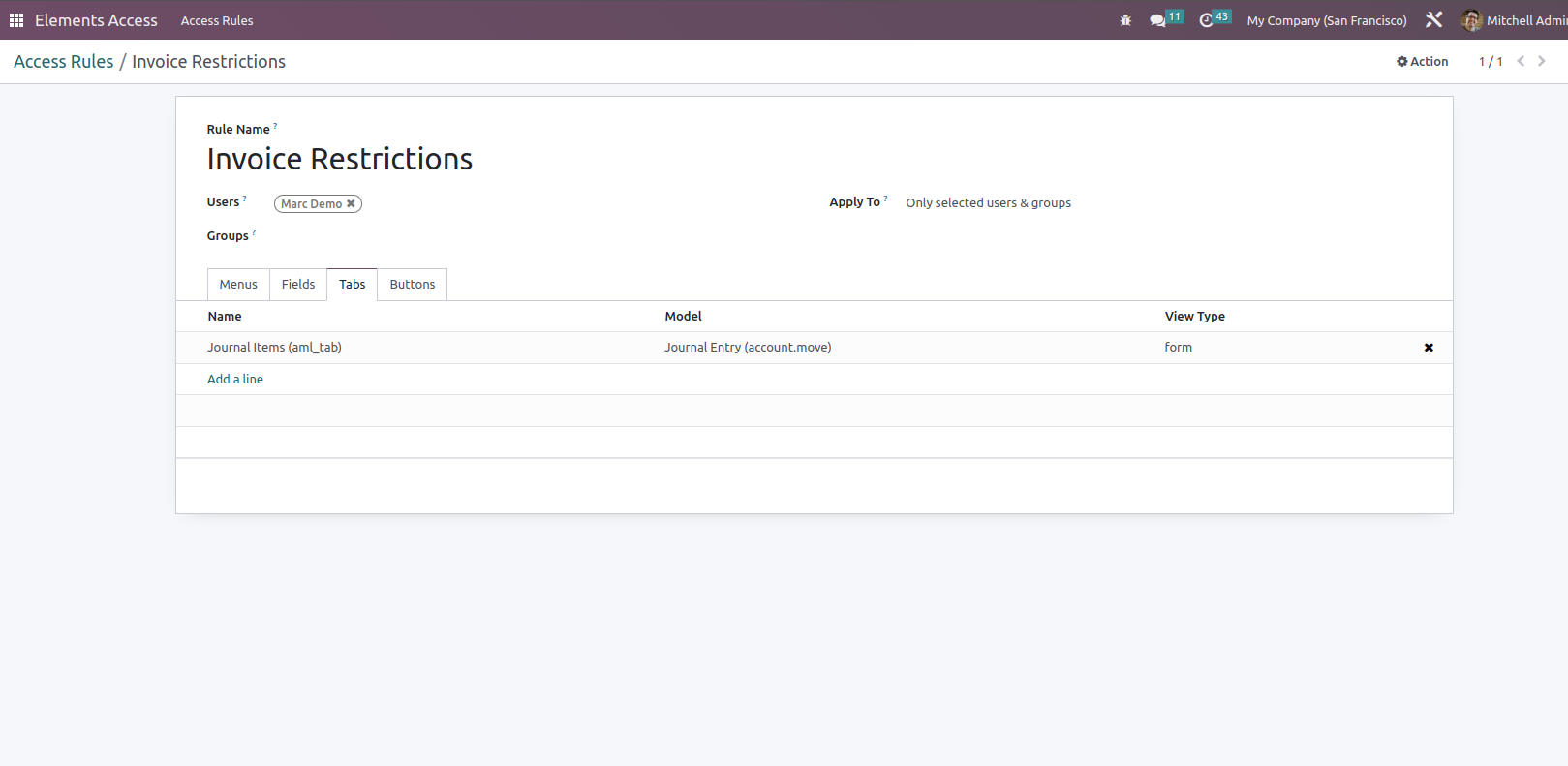Viewport: 1568px width, 766px height.
Task: Click Add a line link
Action: (235, 380)
